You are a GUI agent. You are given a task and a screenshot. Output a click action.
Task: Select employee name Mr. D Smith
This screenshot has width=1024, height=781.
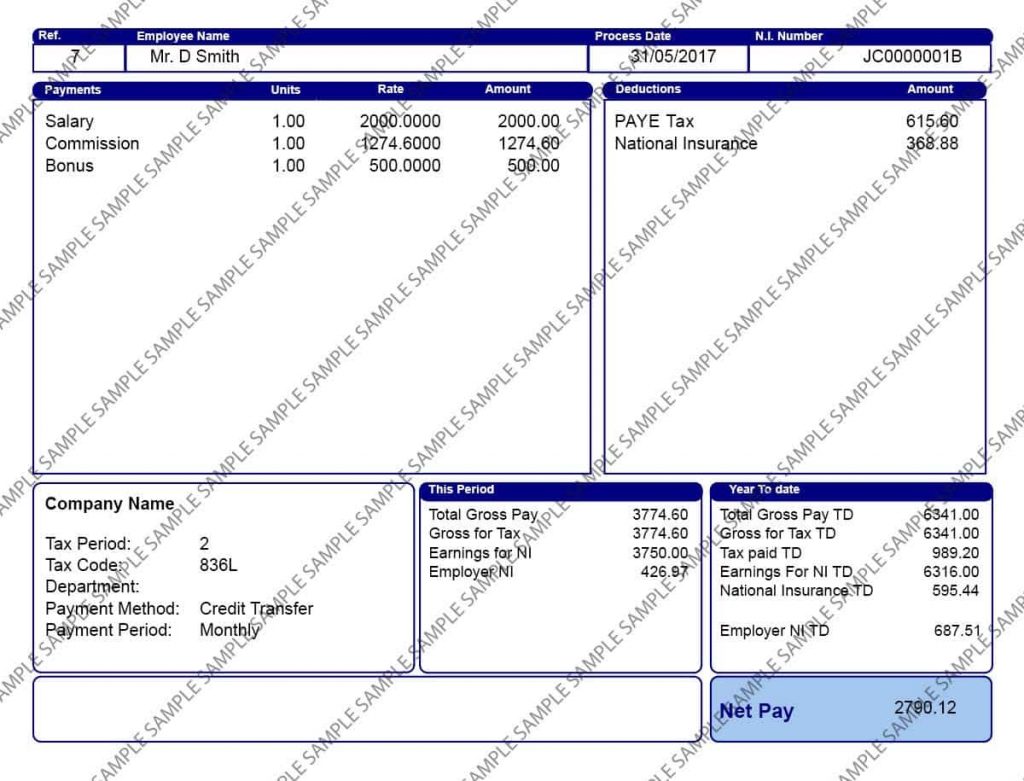[x=195, y=57]
